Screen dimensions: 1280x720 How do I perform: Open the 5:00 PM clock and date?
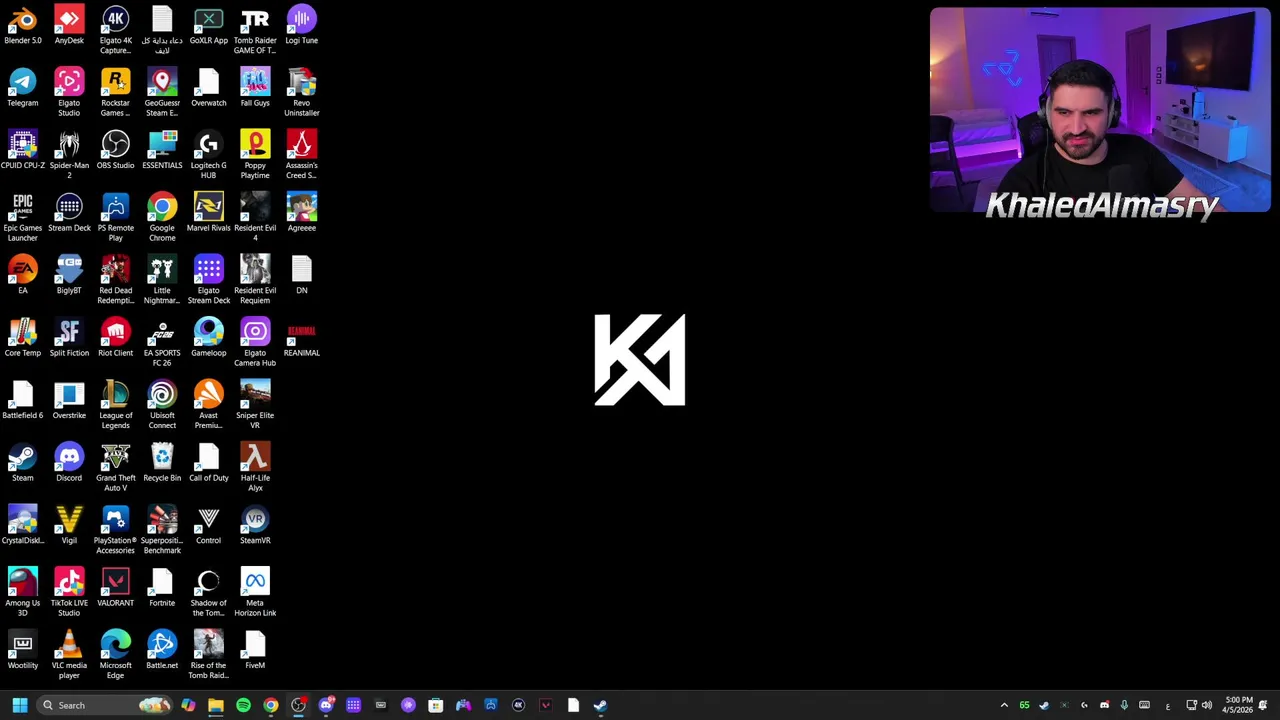[1238, 705]
